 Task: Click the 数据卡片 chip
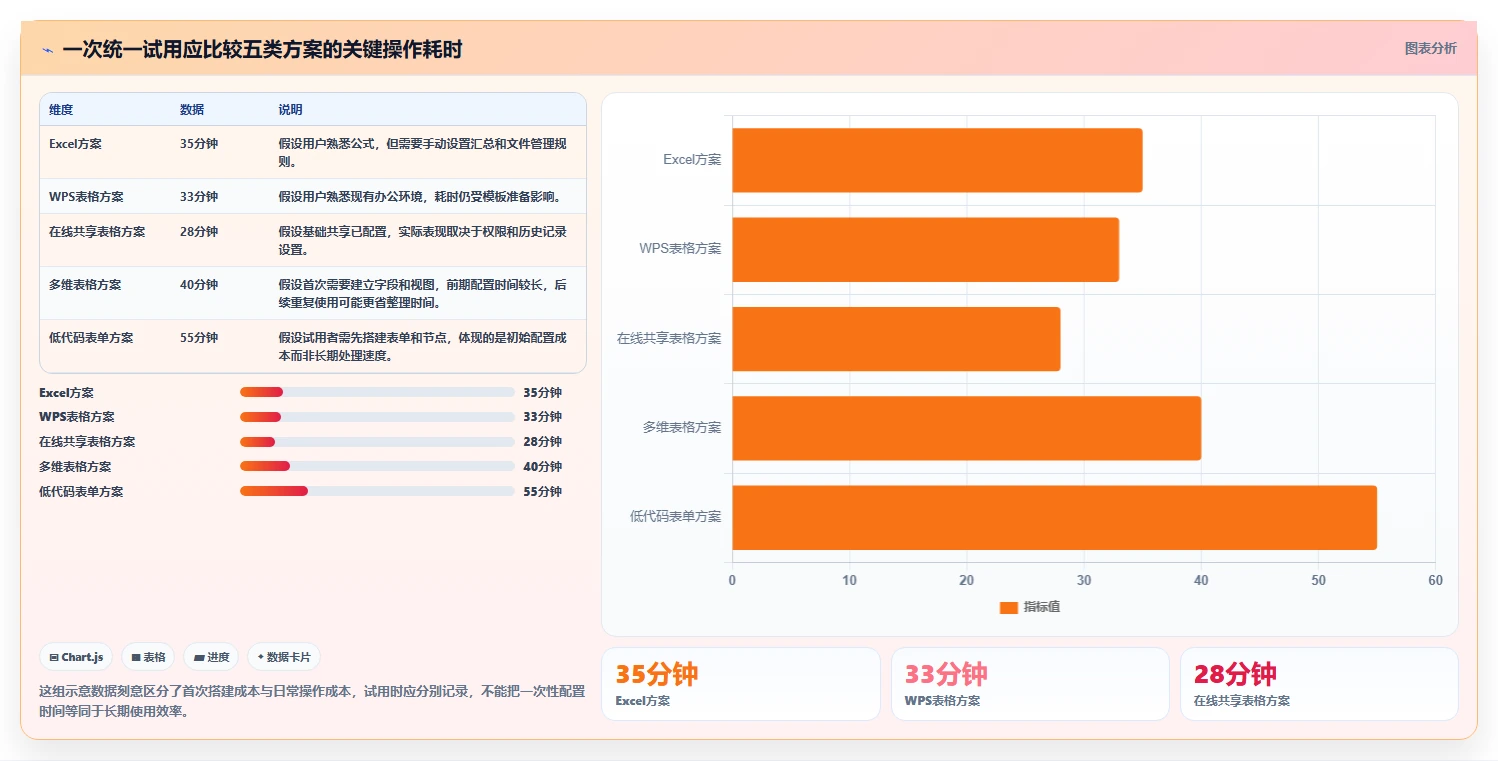(x=284, y=657)
